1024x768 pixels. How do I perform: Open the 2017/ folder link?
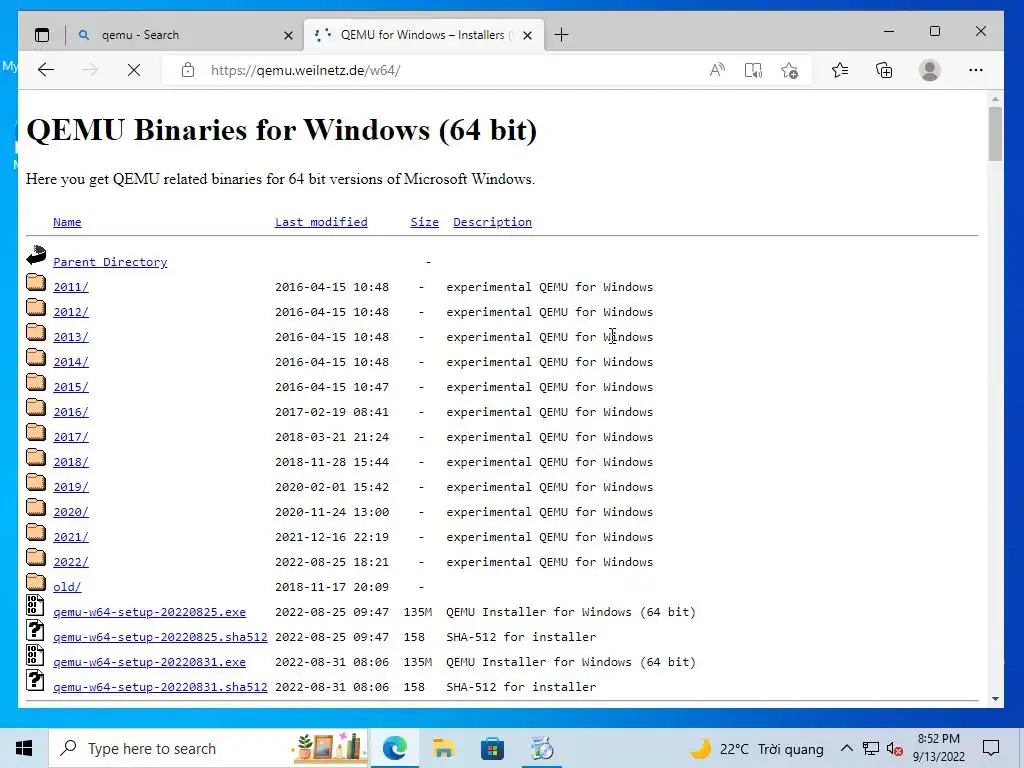(x=71, y=437)
